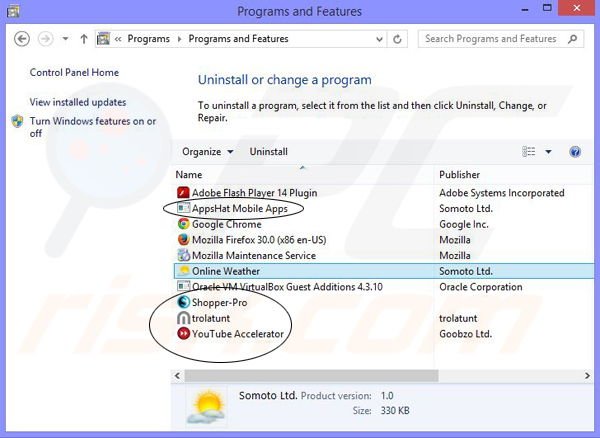Click the Control Panel address bar icon

point(103,39)
